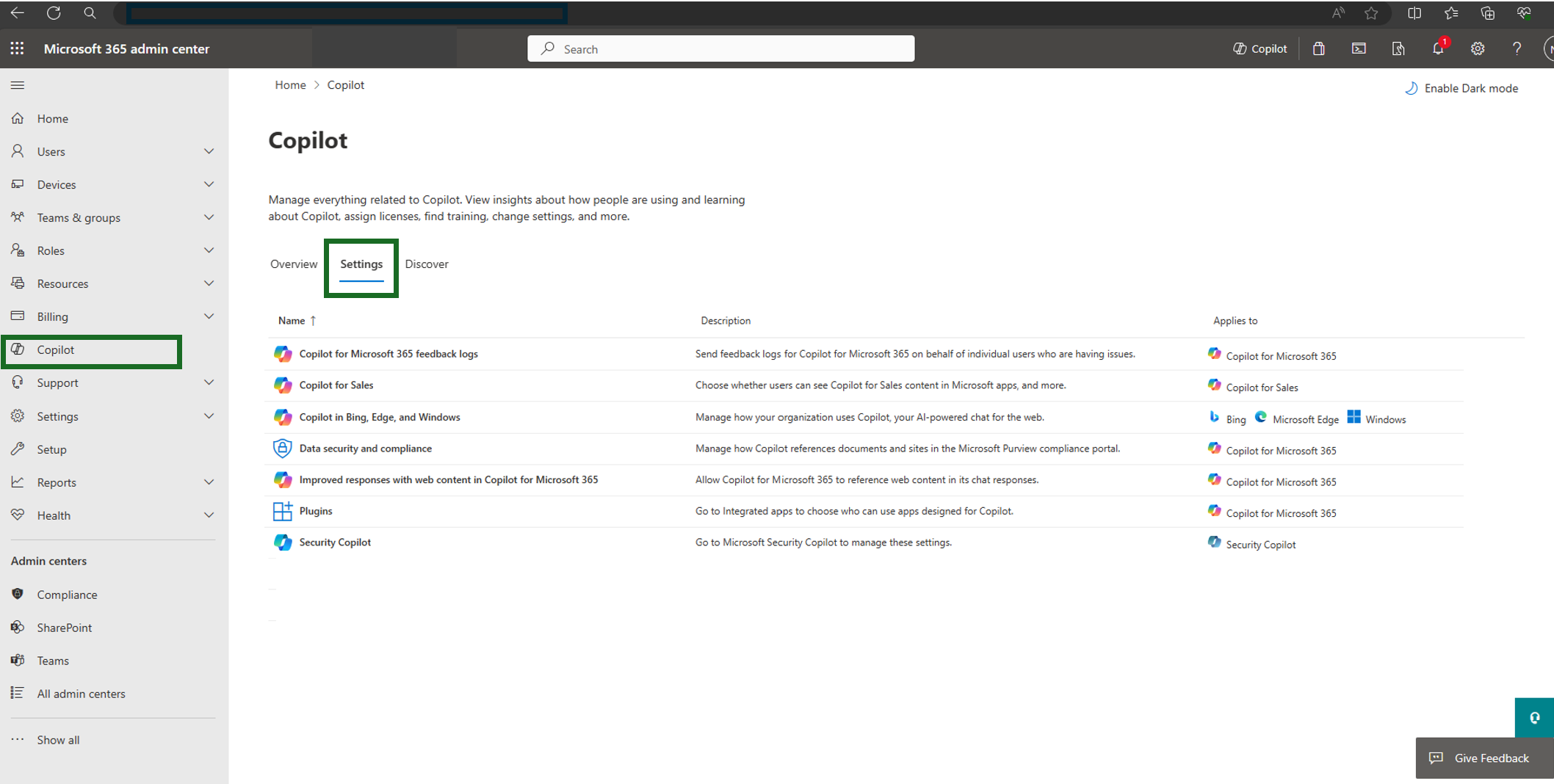1554x784 pixels.
Task: Click the notifications bell icon
Action: (x=1437, y=48)
